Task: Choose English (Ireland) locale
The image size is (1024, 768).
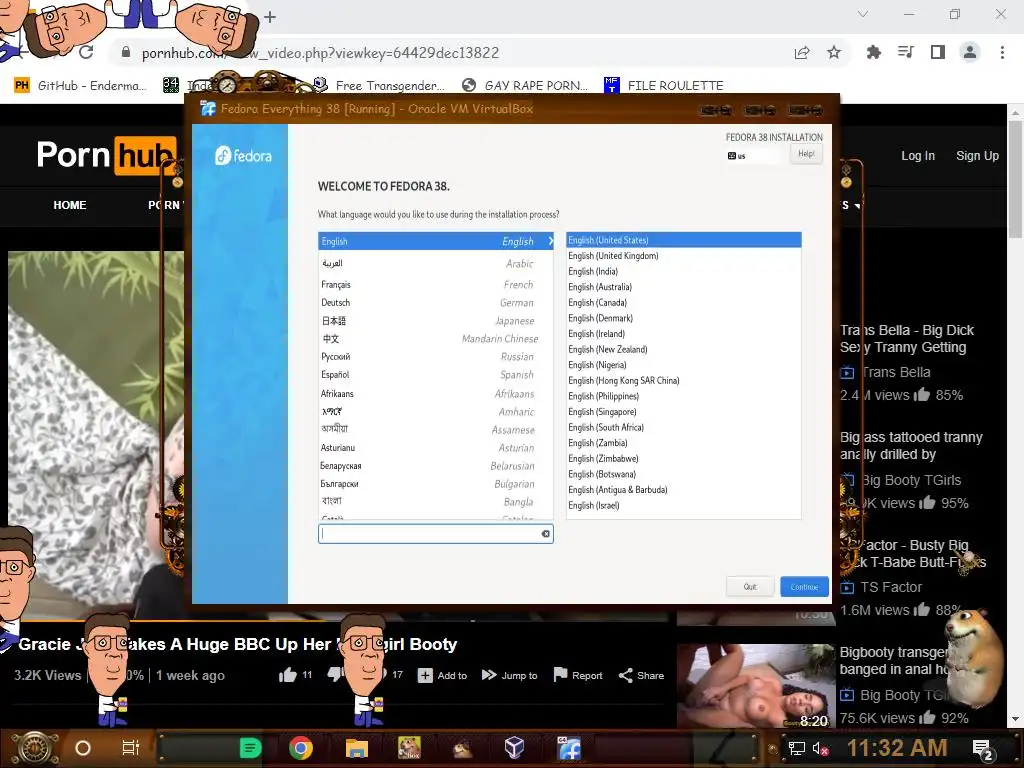Action: click(684, 334)
